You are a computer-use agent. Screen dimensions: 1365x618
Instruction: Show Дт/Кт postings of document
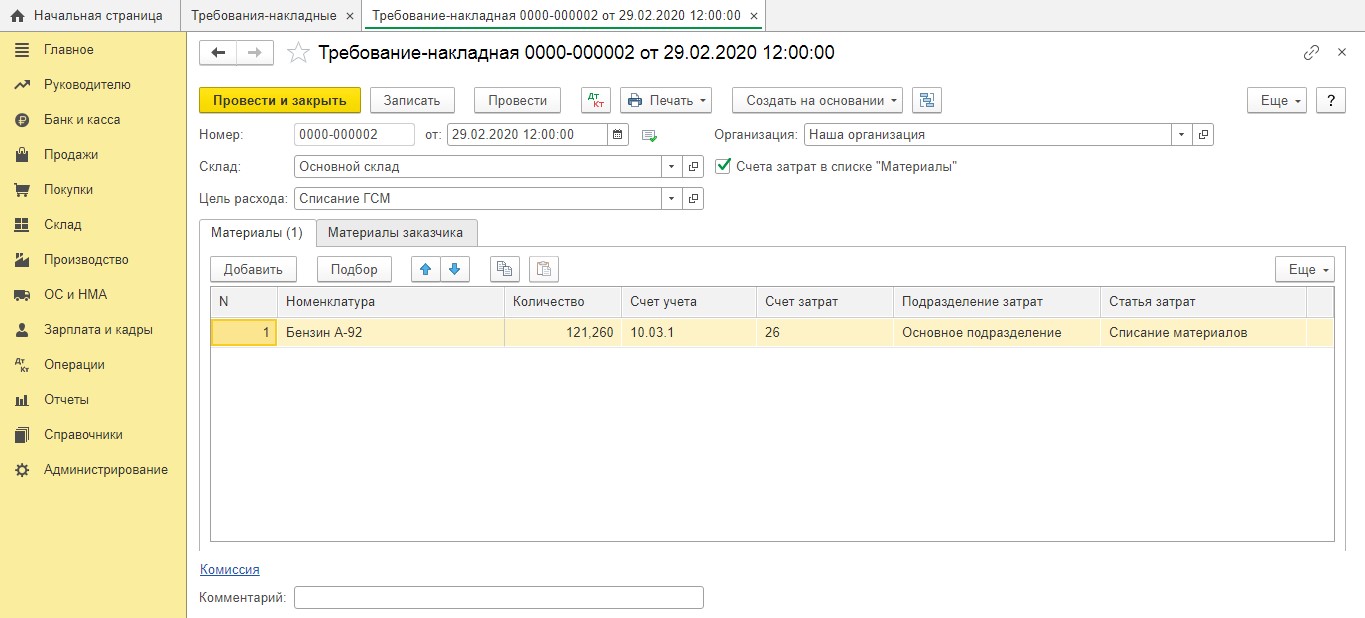pos(597,100)
